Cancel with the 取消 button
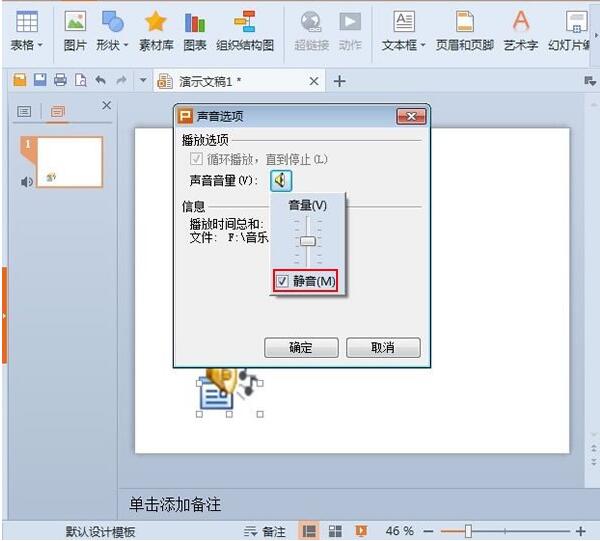600x541 pixels. (x=383, y=347)
